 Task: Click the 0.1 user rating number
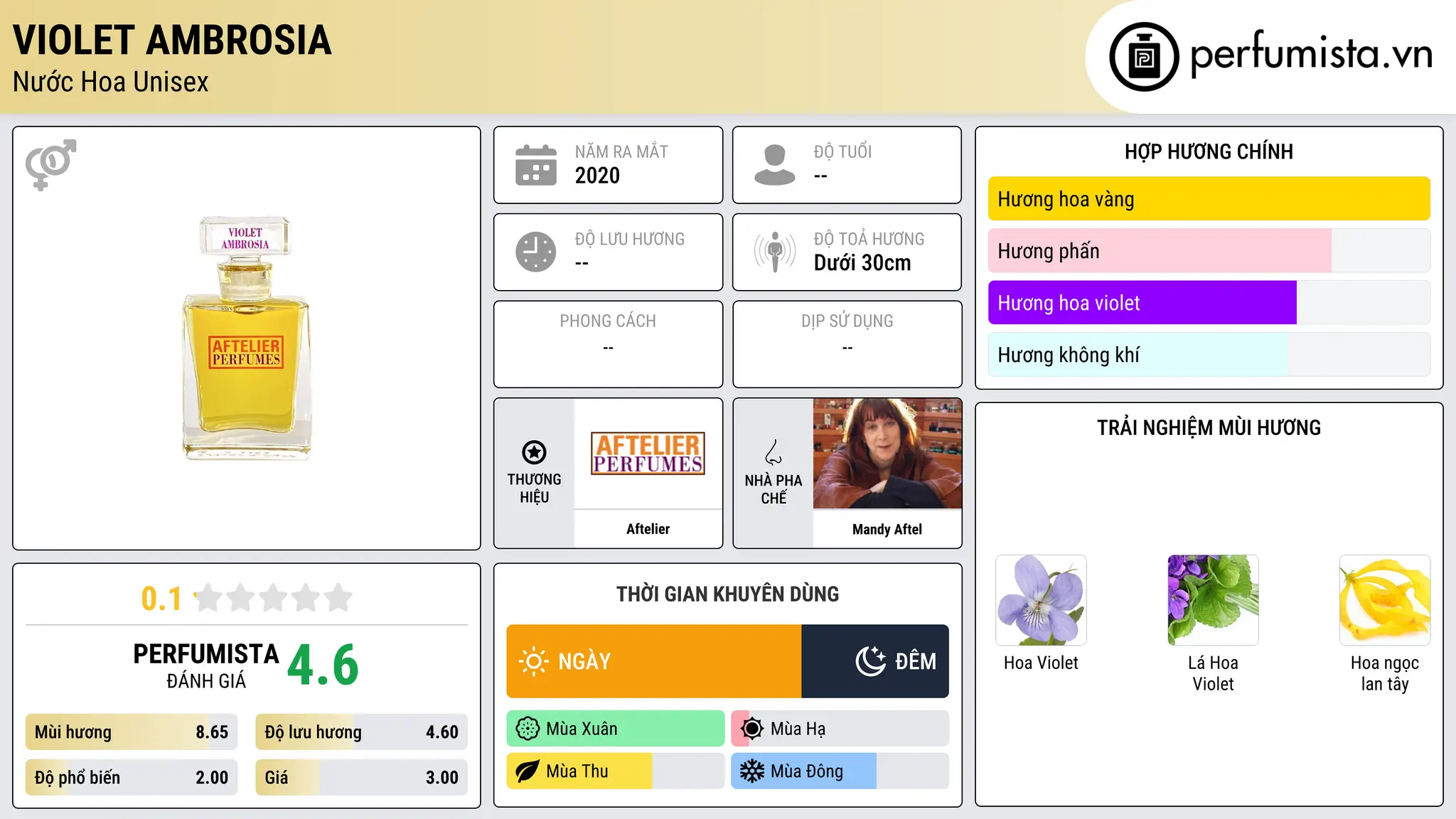tap(161, 599)
